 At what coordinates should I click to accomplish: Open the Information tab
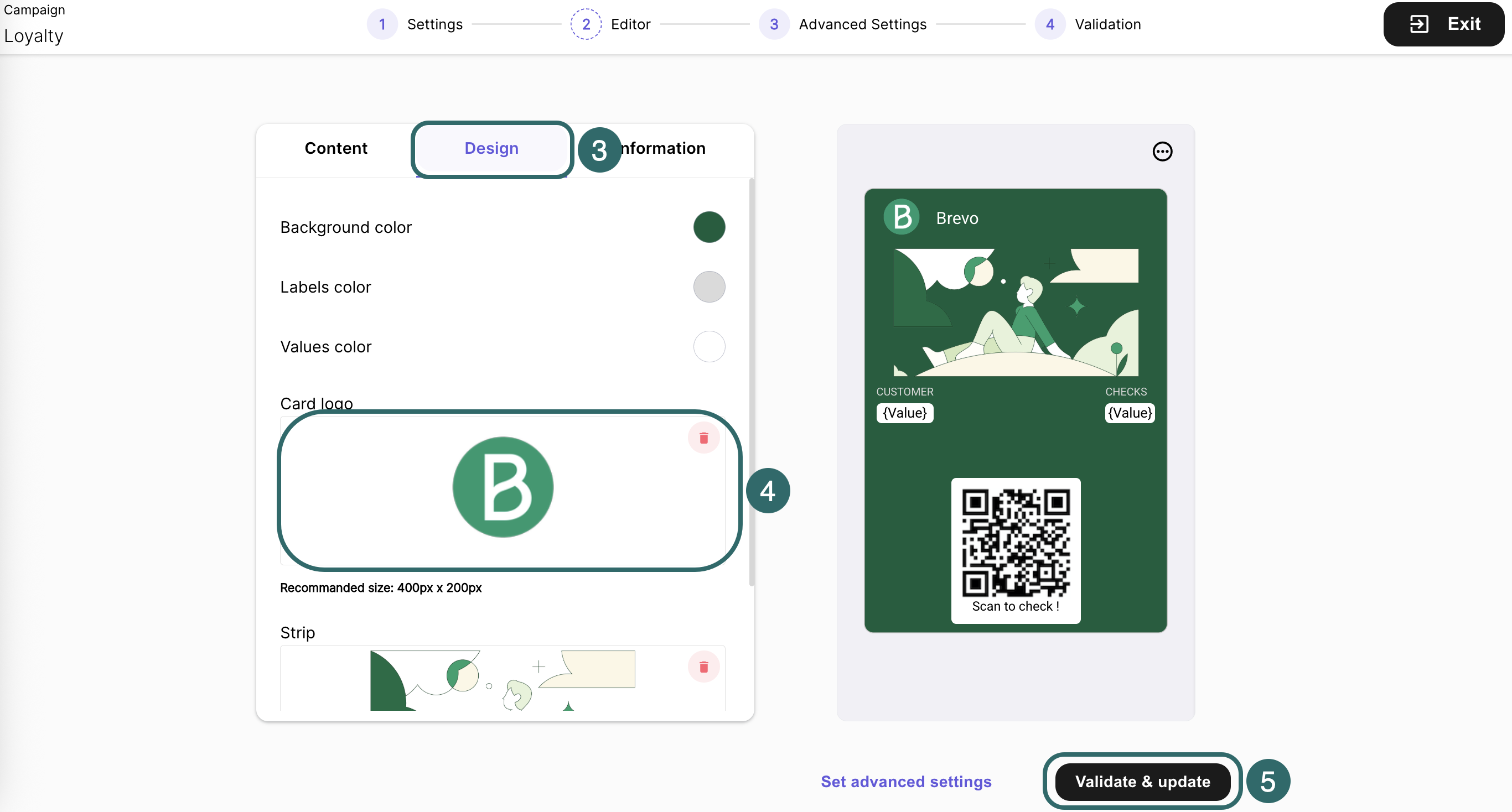pyautogui.click(x=663, y=148)
